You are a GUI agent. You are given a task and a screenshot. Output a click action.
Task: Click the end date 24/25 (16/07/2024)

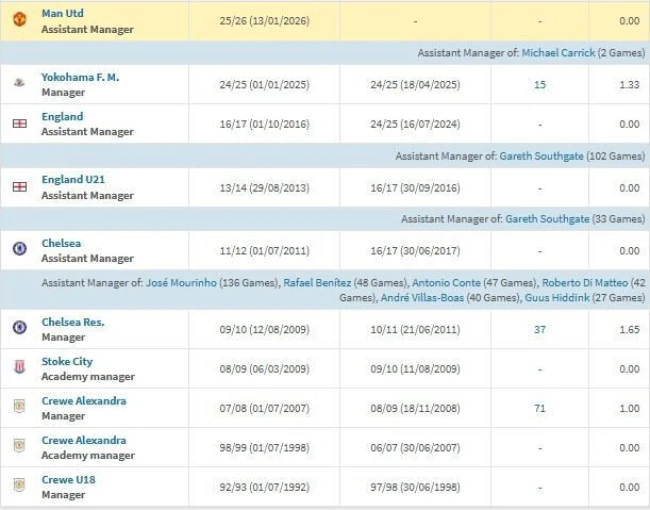415,124
